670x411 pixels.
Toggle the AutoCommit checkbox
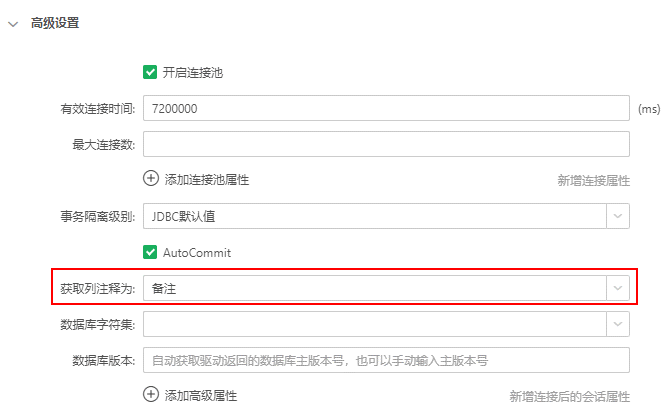coord(150,252)
